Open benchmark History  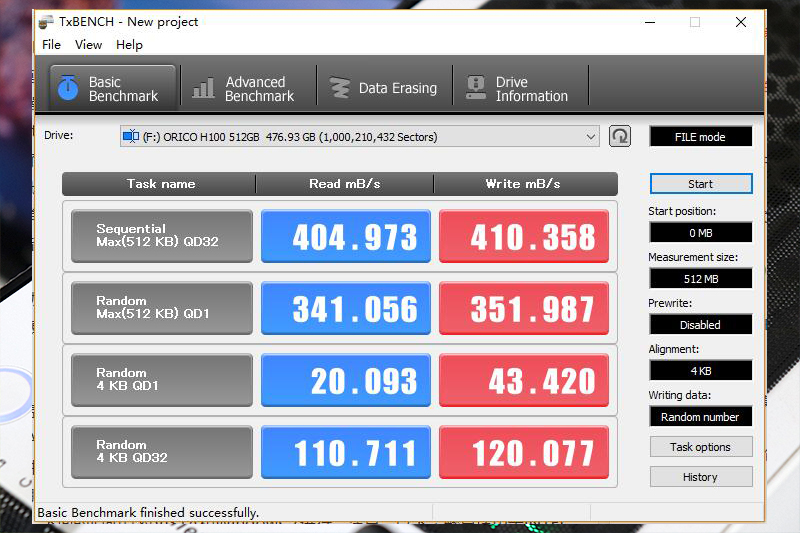(x=701, y=477)
